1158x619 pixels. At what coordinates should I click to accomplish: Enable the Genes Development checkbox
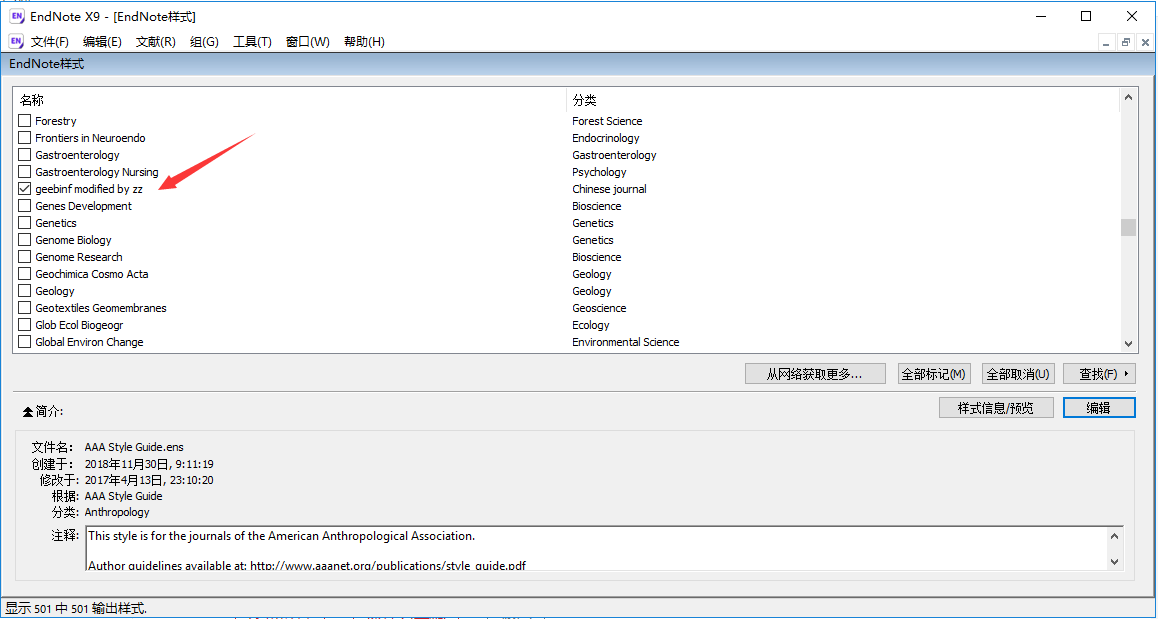point(24,206)
